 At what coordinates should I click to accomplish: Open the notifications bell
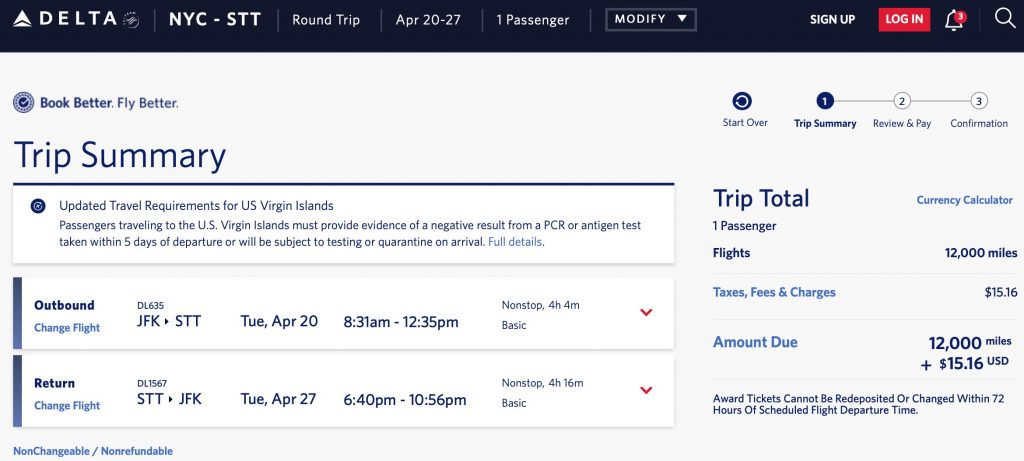point(954,20)
